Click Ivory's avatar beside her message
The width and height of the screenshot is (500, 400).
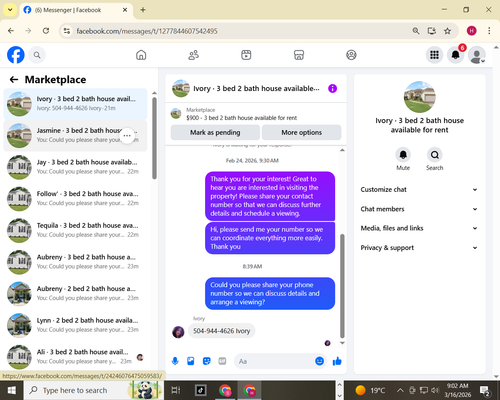click(x=178, y=332)
